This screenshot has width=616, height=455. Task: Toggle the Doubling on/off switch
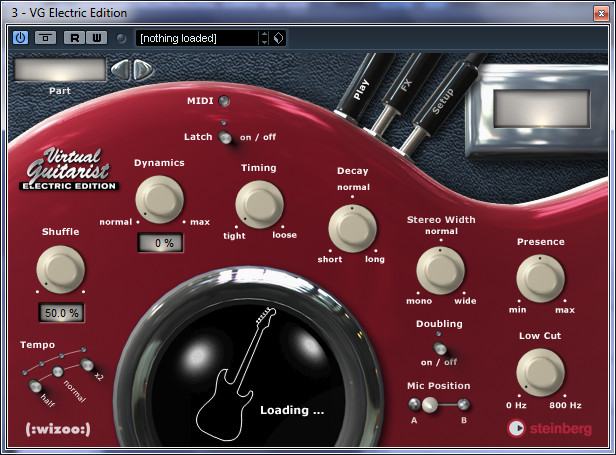(x=440, y=348)
